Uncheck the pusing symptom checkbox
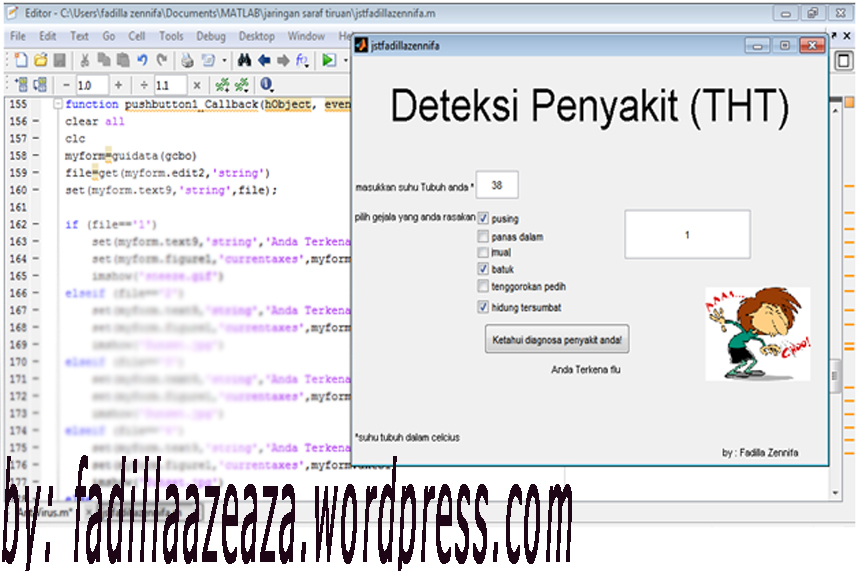 (483, 218)
